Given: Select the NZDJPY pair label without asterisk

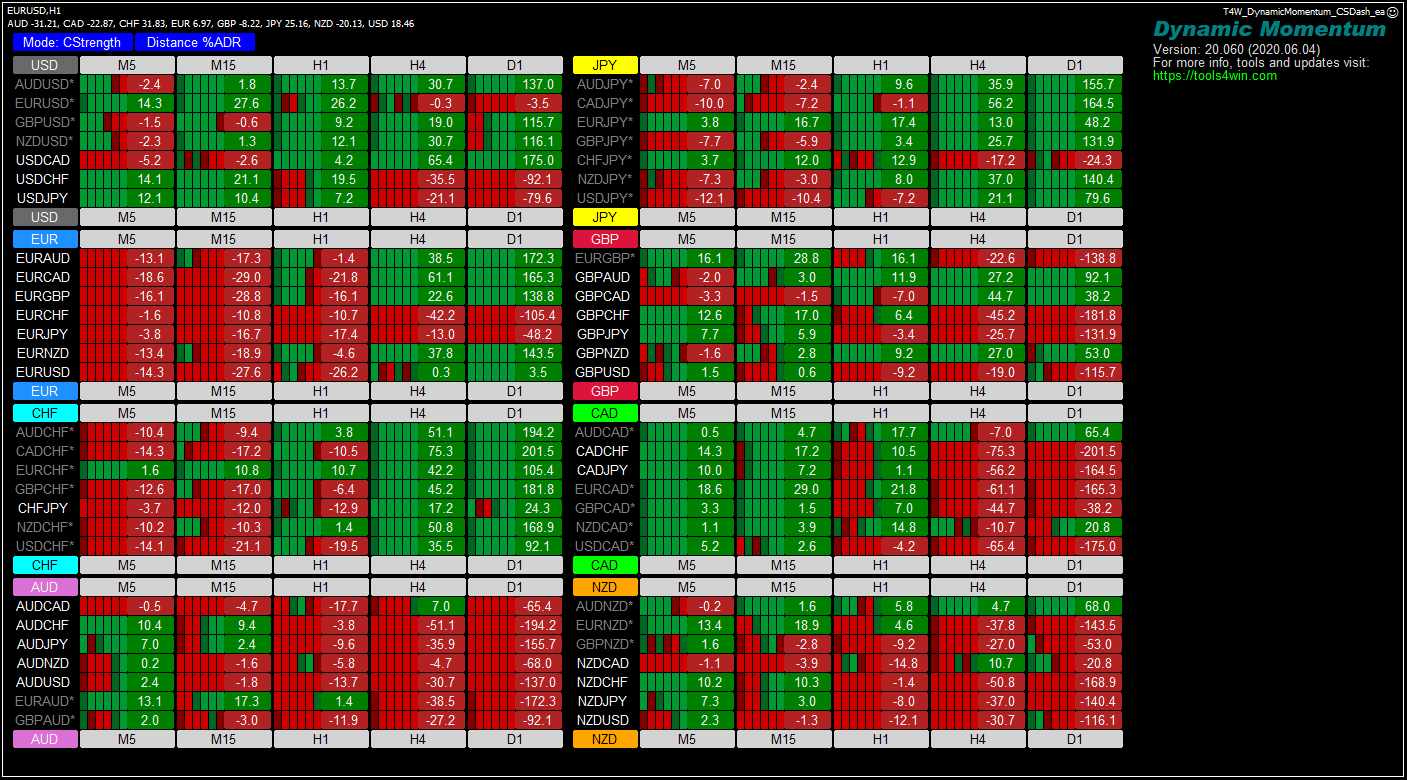Looking at the screenshot, I should coord(602,701).
